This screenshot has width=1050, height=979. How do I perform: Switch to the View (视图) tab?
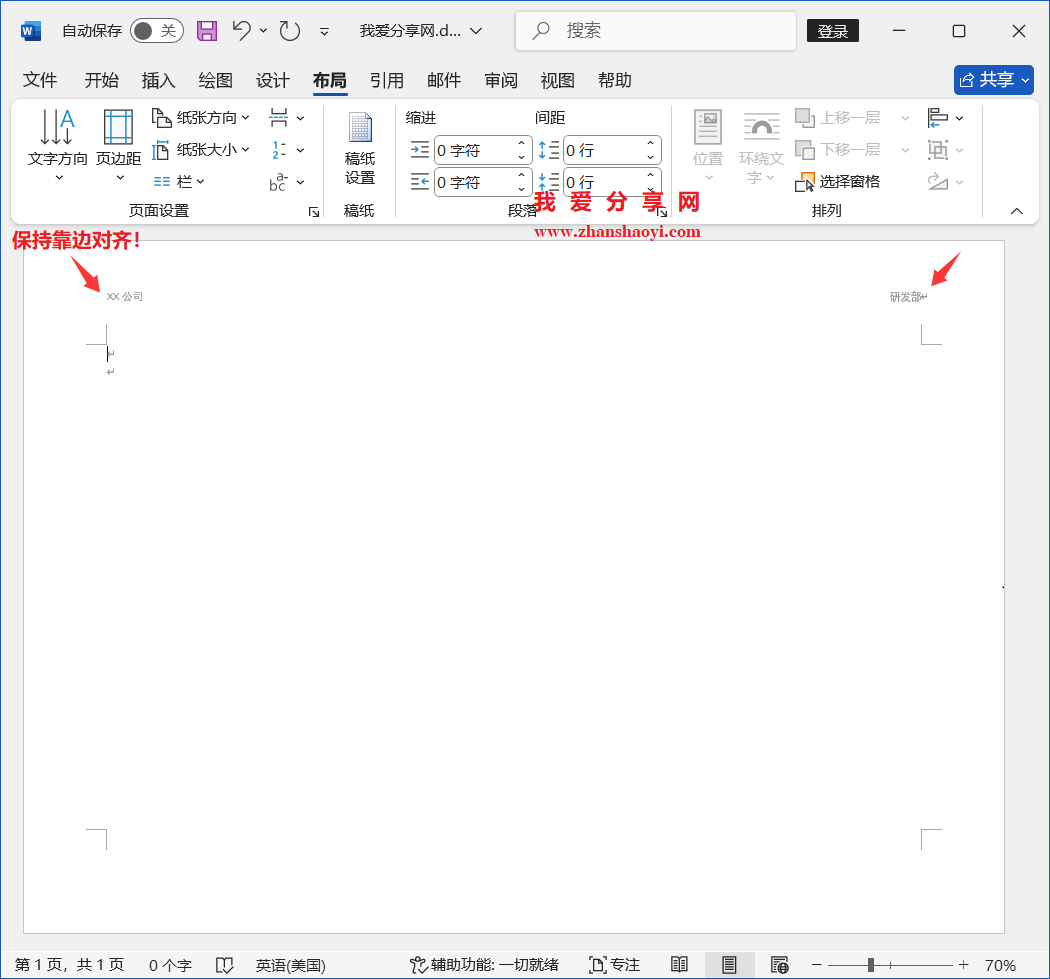(x=557, y=80)
